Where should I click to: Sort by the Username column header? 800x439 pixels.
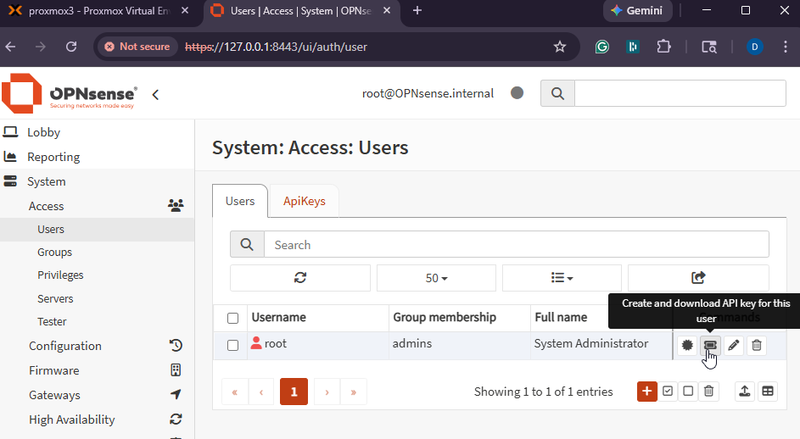point(318,318)
